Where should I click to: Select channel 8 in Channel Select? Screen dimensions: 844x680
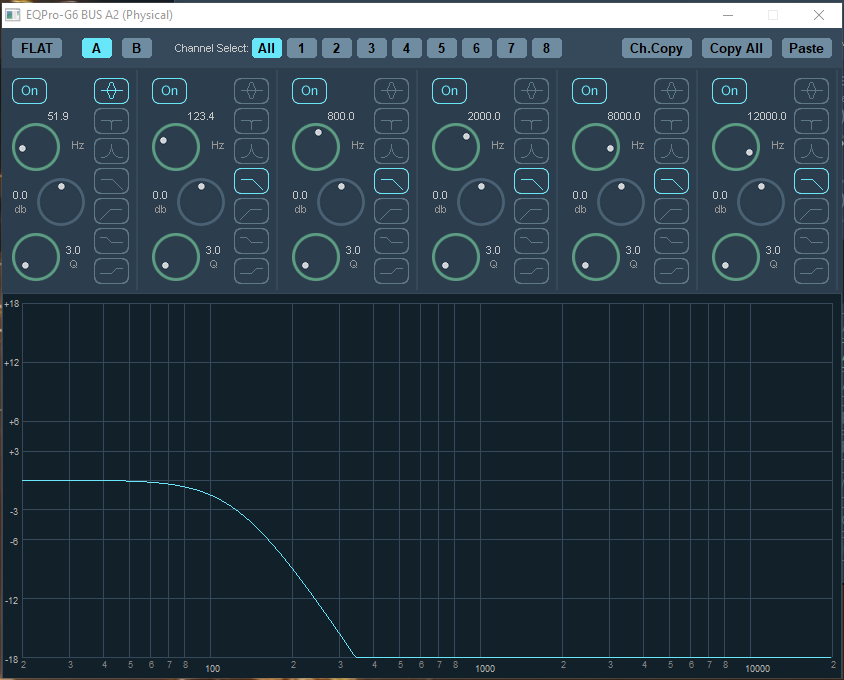point(546,48)
